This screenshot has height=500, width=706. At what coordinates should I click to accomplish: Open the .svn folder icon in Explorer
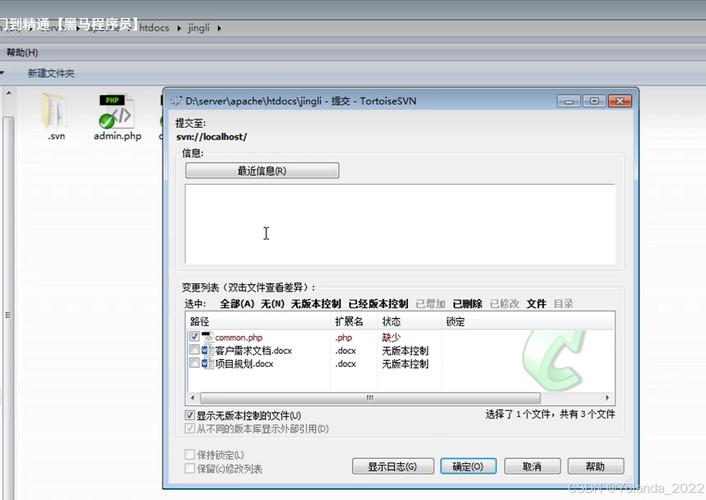coord(55,110)
